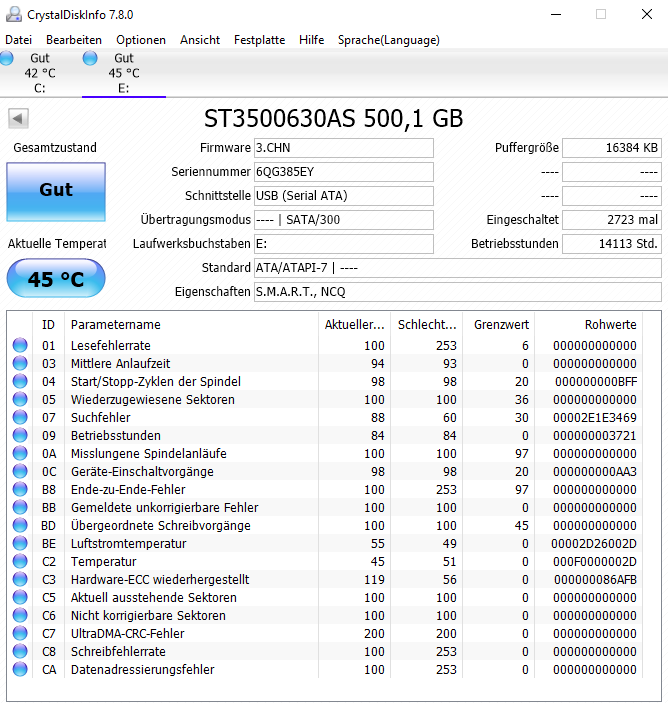This screenshot has height=703, width=668.
Task: Click raw value 000F0000002D for Temperatur
Action: point(594,561)
